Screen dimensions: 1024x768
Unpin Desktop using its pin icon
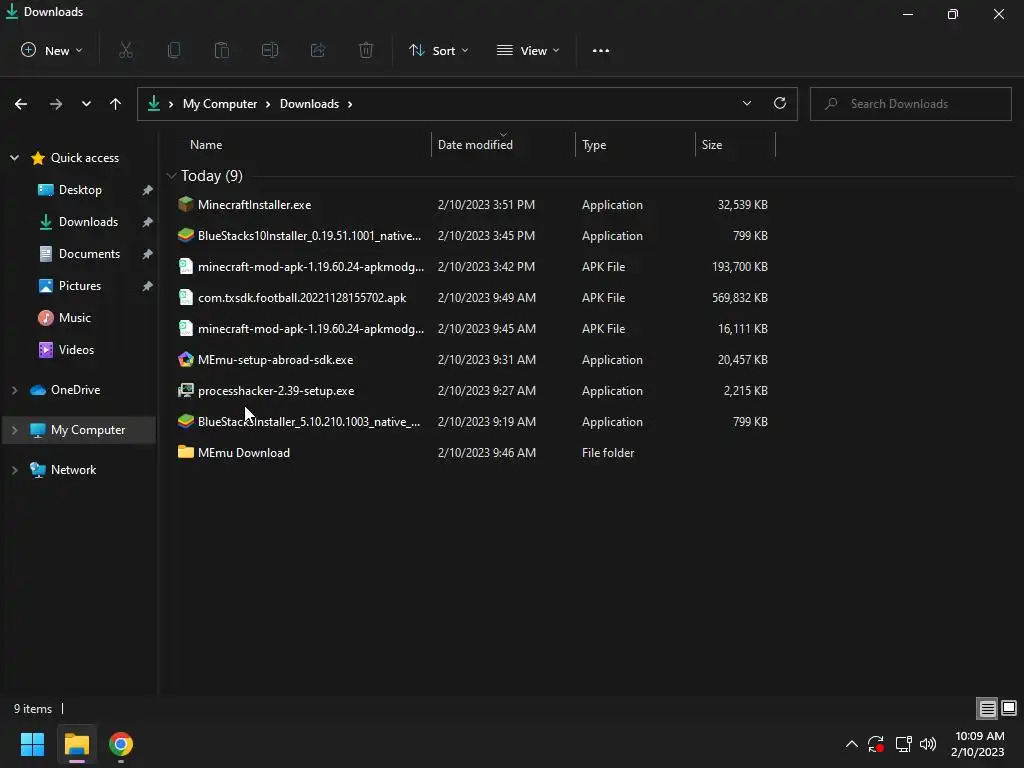coord(148,189)
